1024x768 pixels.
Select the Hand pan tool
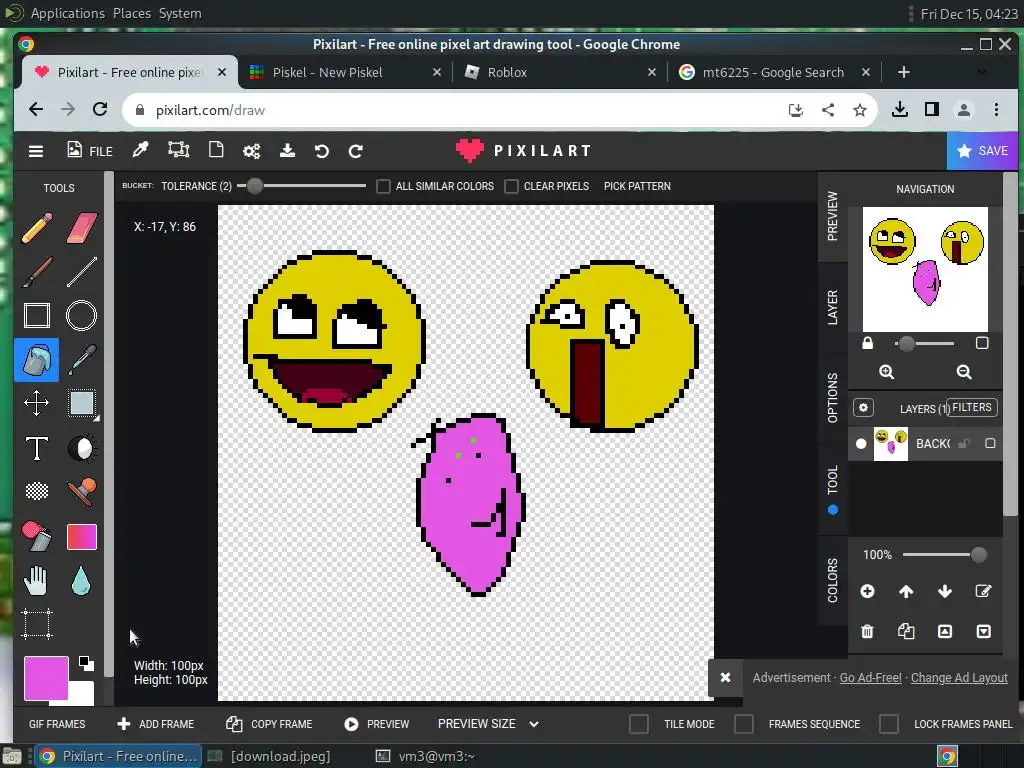(37, 581)
